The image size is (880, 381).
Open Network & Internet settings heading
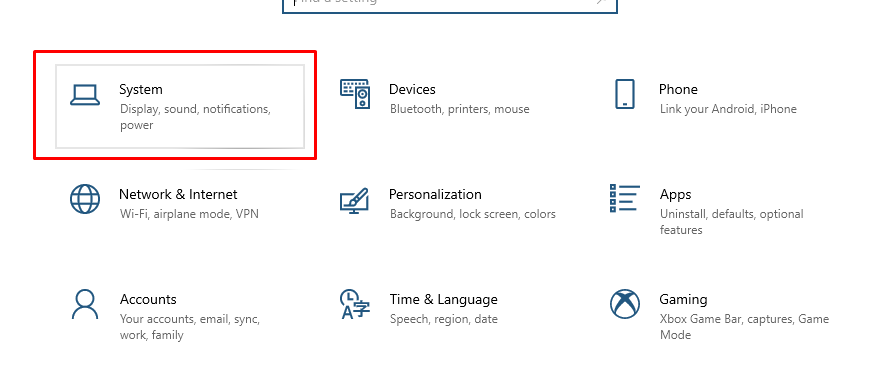pyautogui.click(x=178, y=194)
